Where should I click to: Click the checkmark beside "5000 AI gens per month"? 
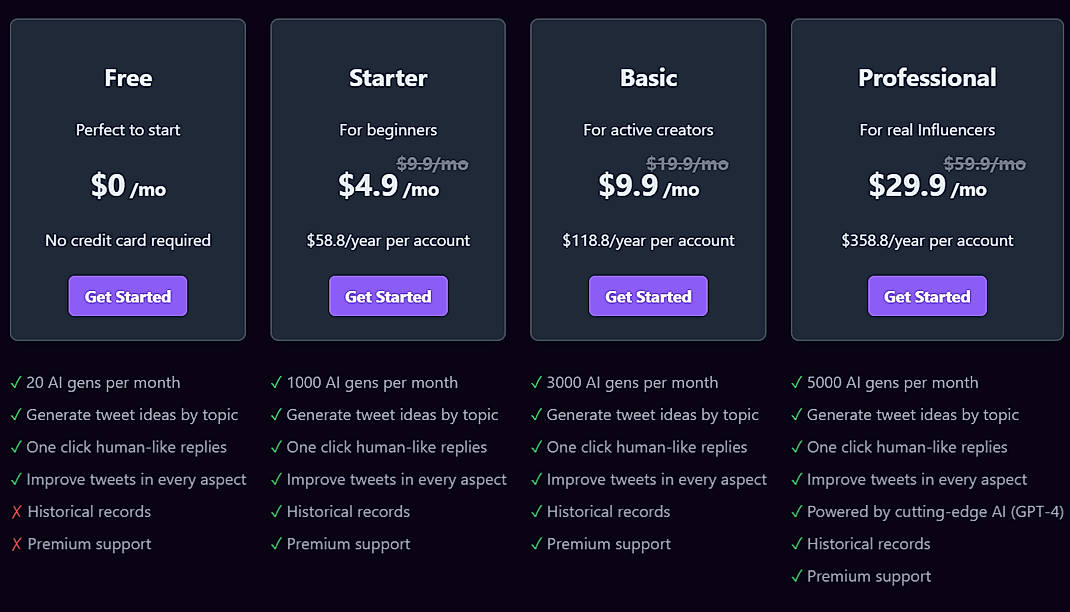[x=797, y=382]
